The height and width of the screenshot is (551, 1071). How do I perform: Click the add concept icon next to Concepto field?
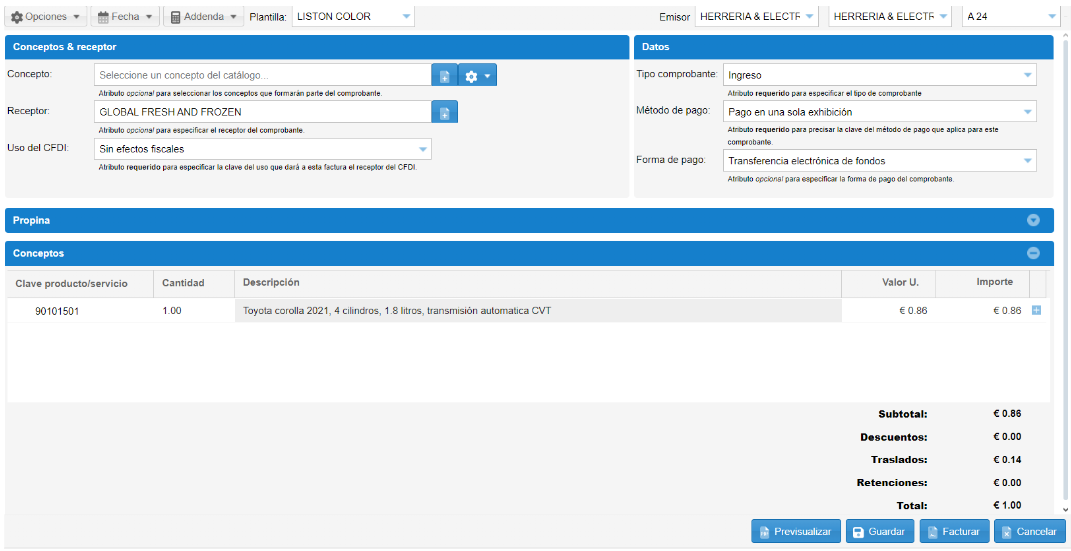[x=445, y=76]
